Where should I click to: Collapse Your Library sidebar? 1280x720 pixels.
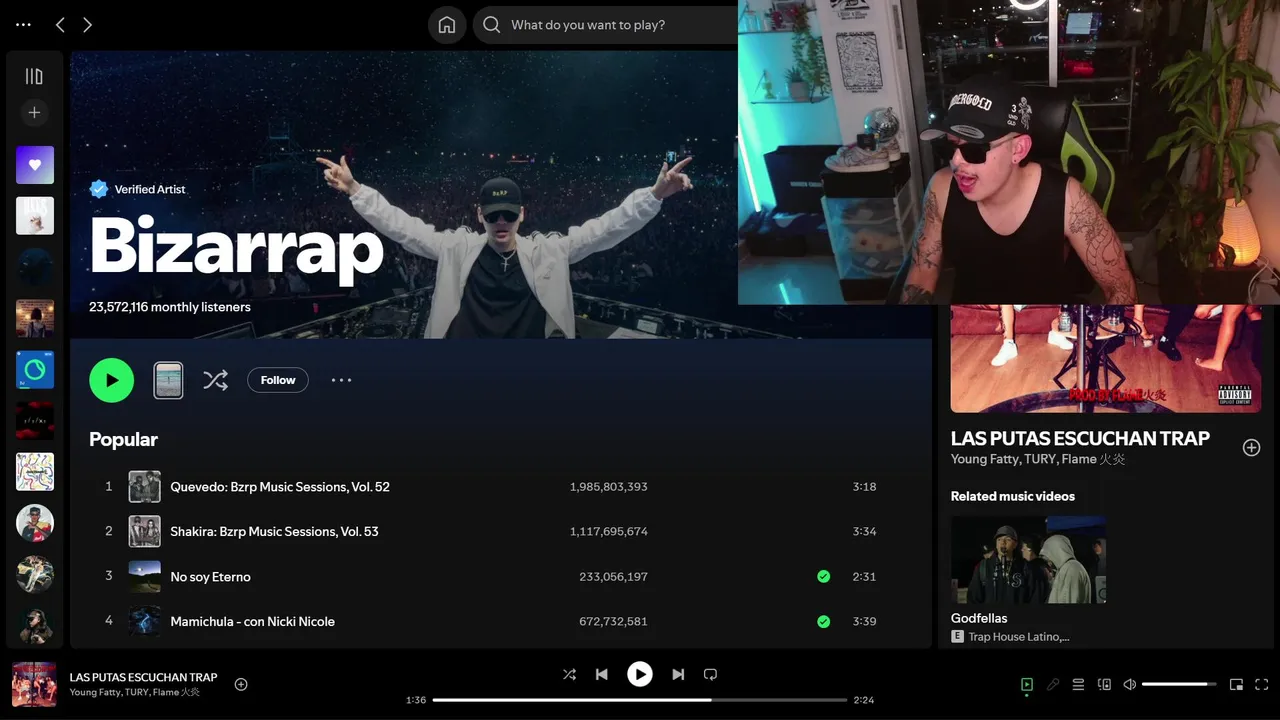(x=34, y=76)
